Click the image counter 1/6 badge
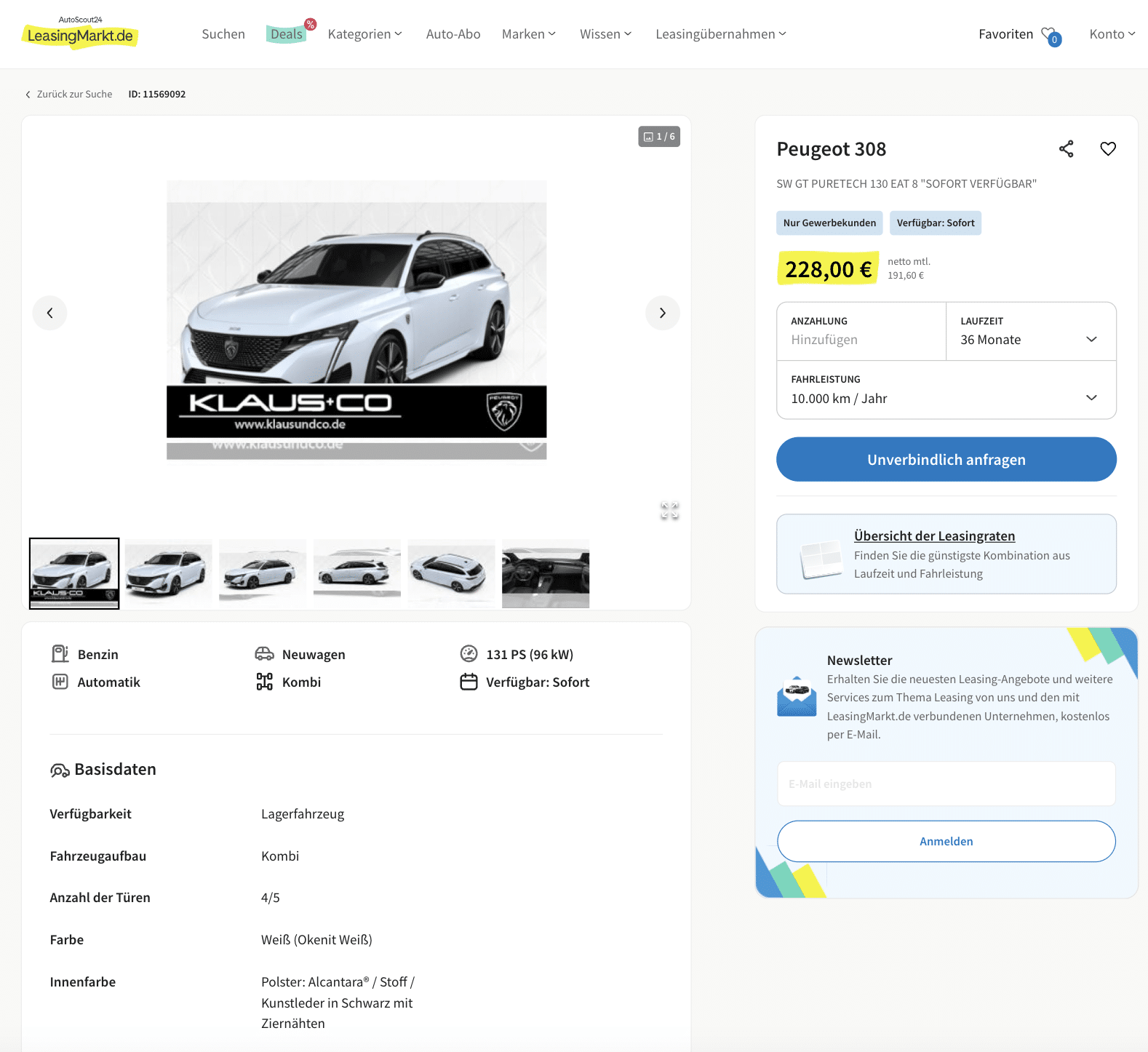Viewport: 1148px width, 1052px height. [659, 137]
